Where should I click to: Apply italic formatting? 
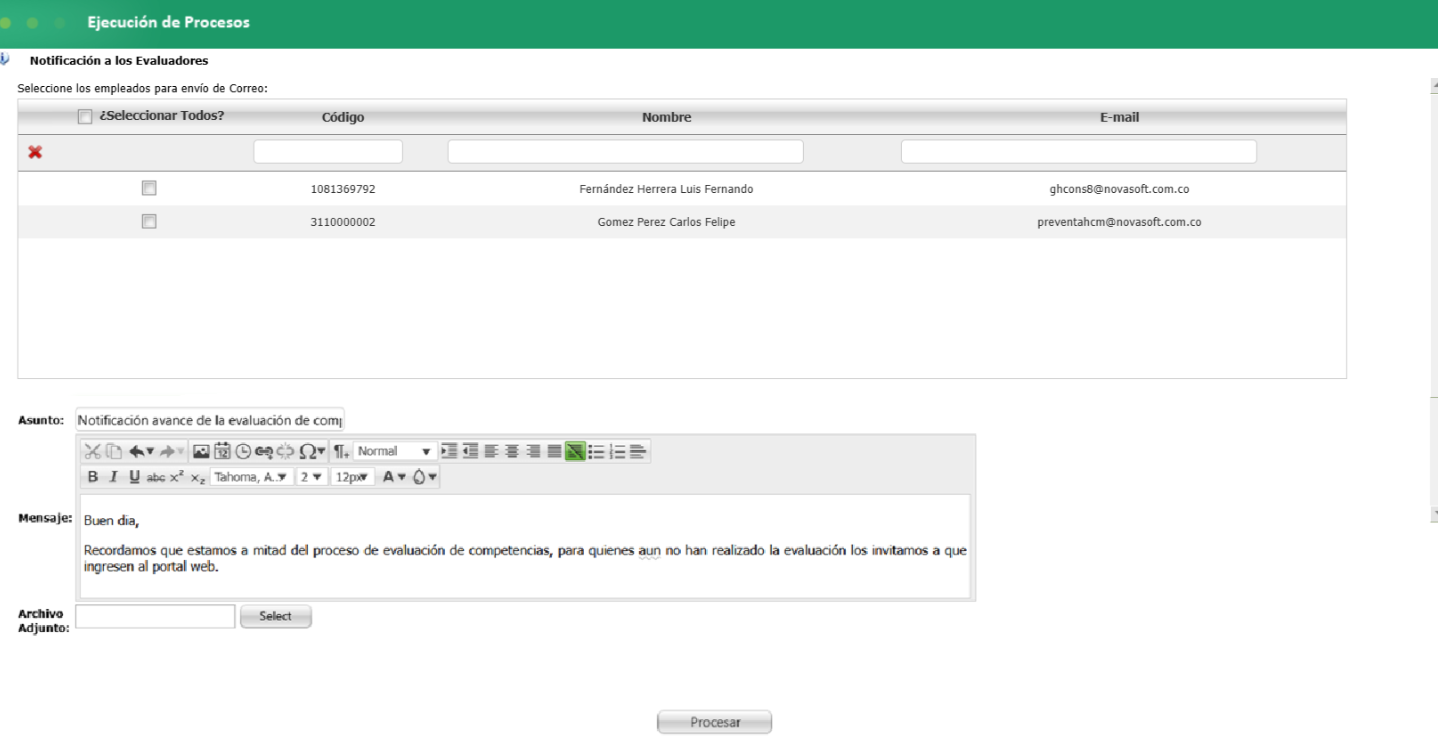[x=114, y=477]
